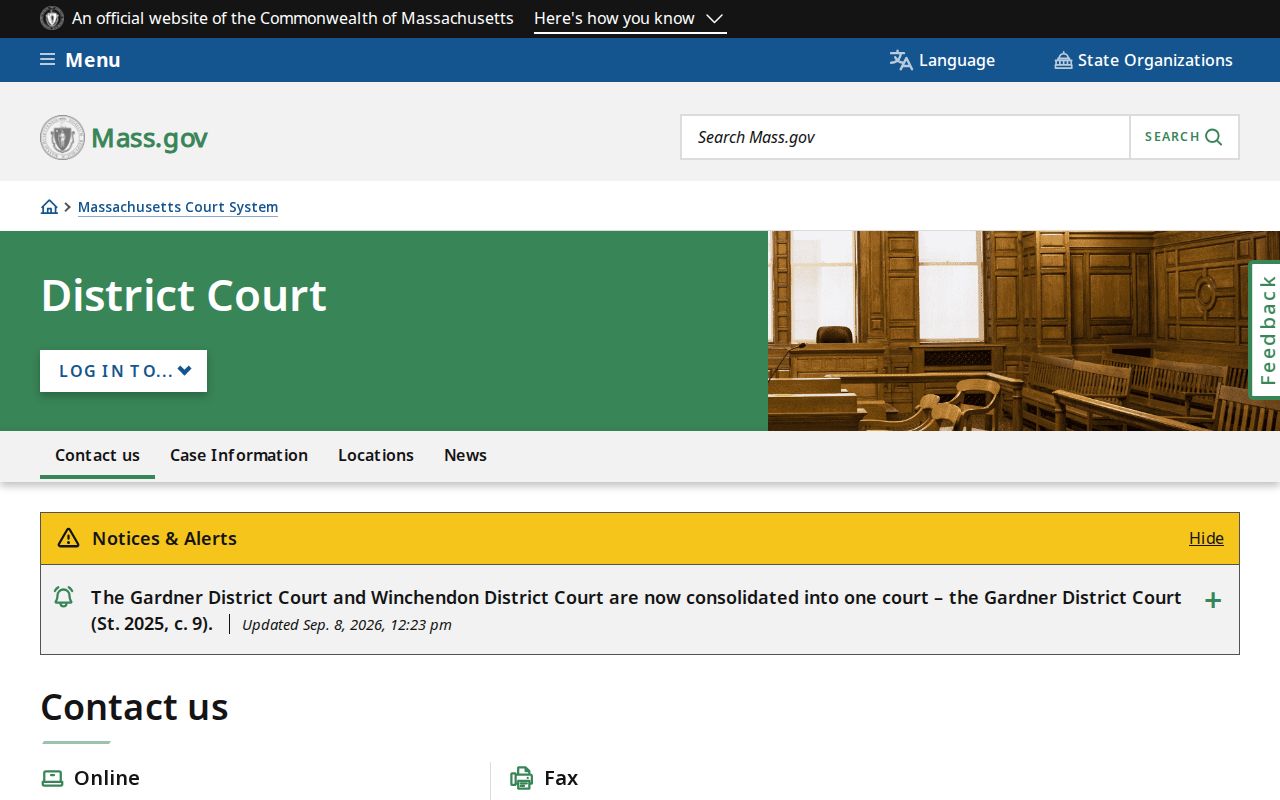Expand the LOG IN TO... dropdown
The height and width of the screenshot is (800, 1280).
coord(123,371)
